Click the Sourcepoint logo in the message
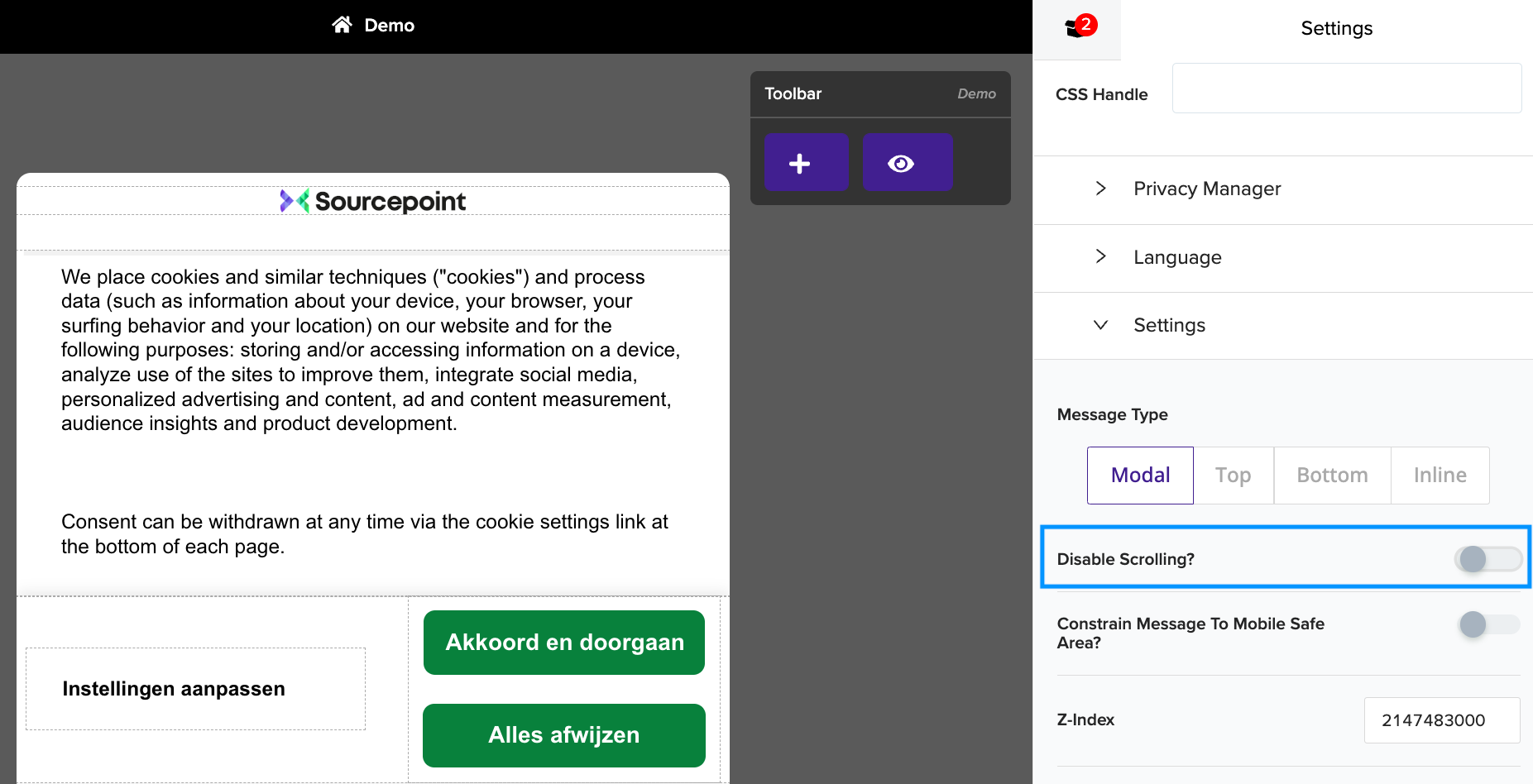This screenshot has height=784, width=1533. click(372, 201)
